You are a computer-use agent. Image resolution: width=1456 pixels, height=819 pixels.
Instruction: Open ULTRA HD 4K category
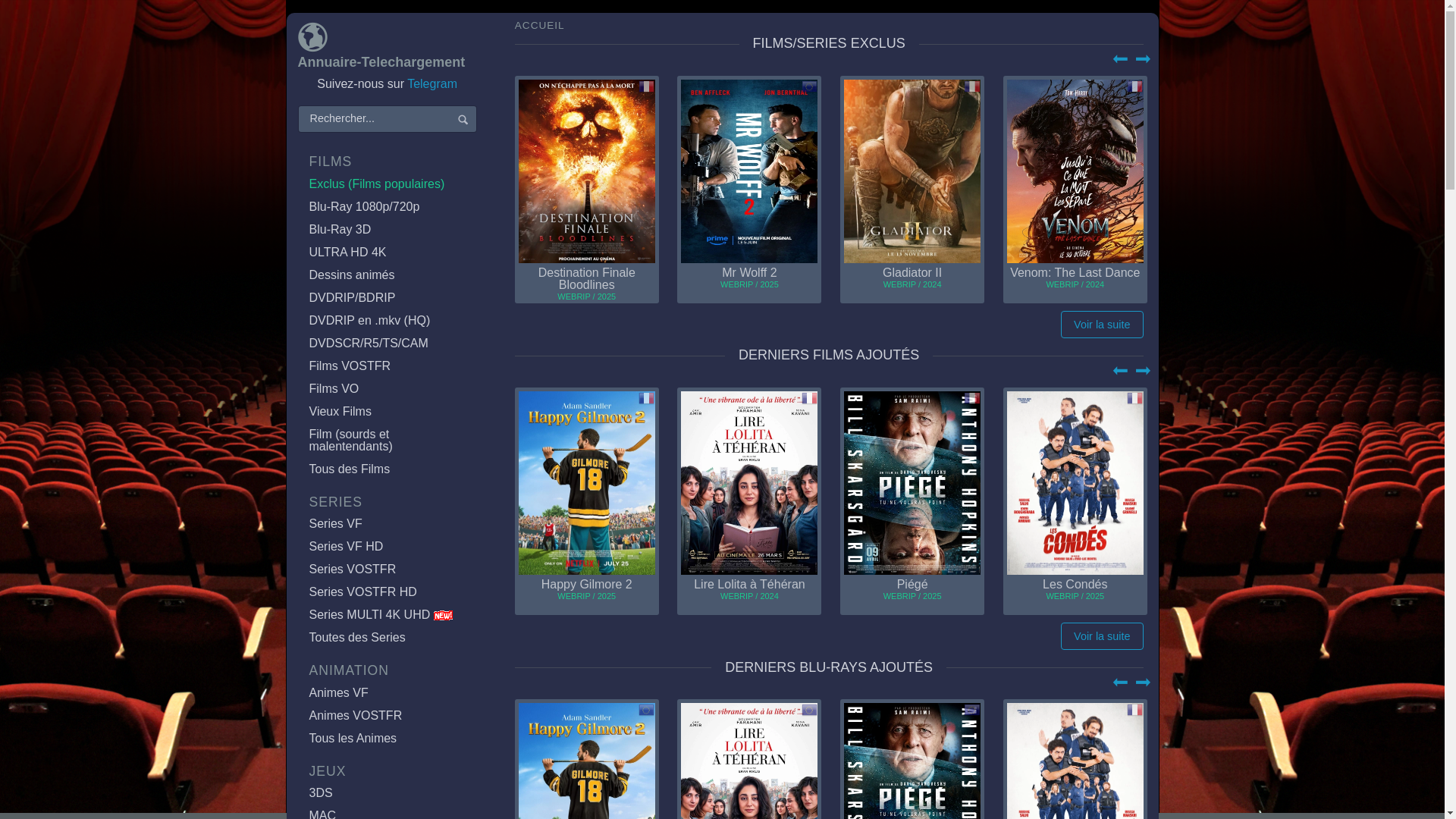tap(347, 253)
